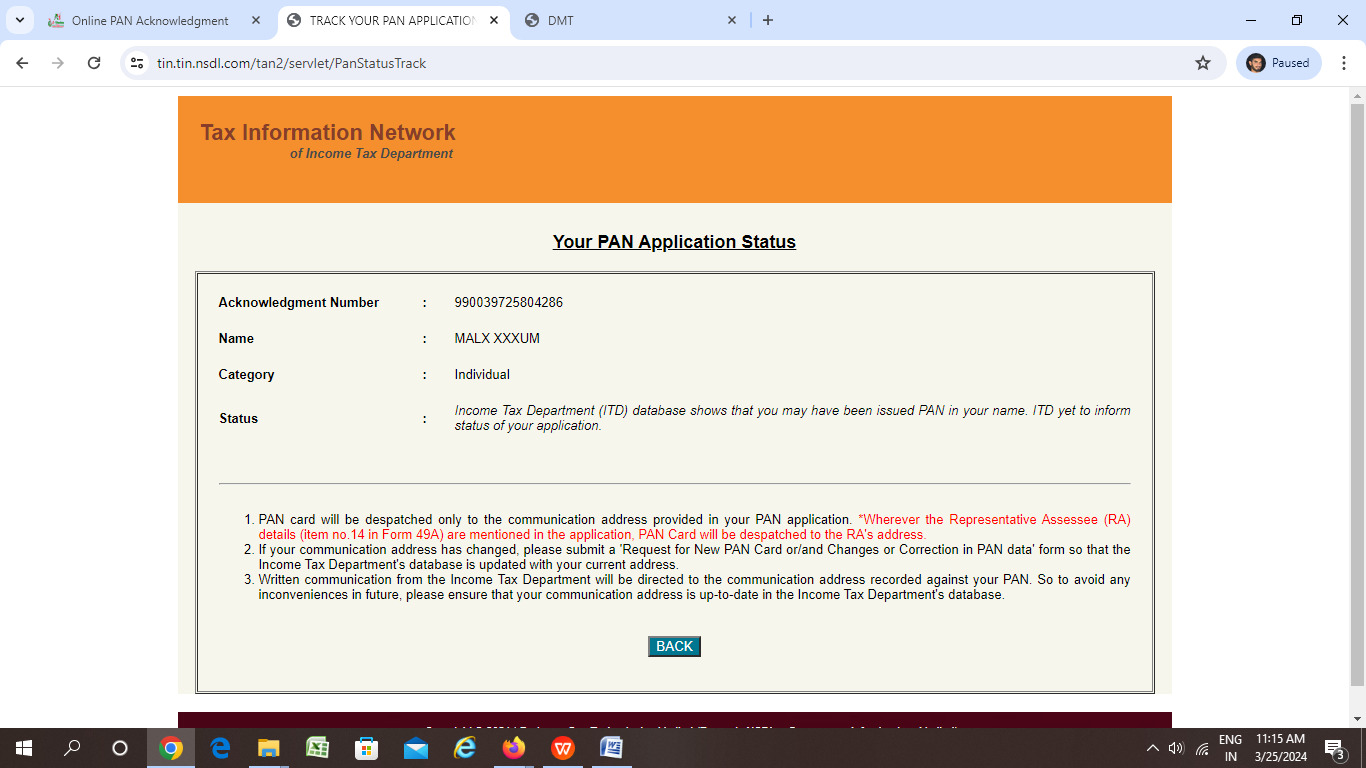Open the Paused profile button
The height and width of the screenshot is (768, 1366).
pyautogui.click(x=1279, y=63)
